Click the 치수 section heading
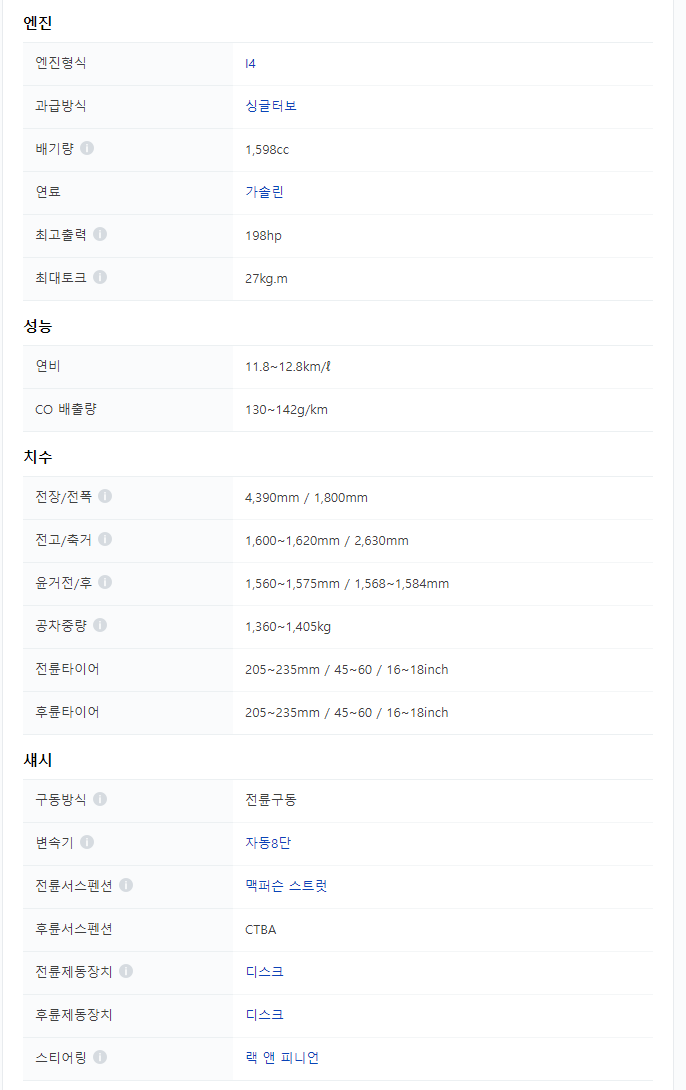 (38, 457)
